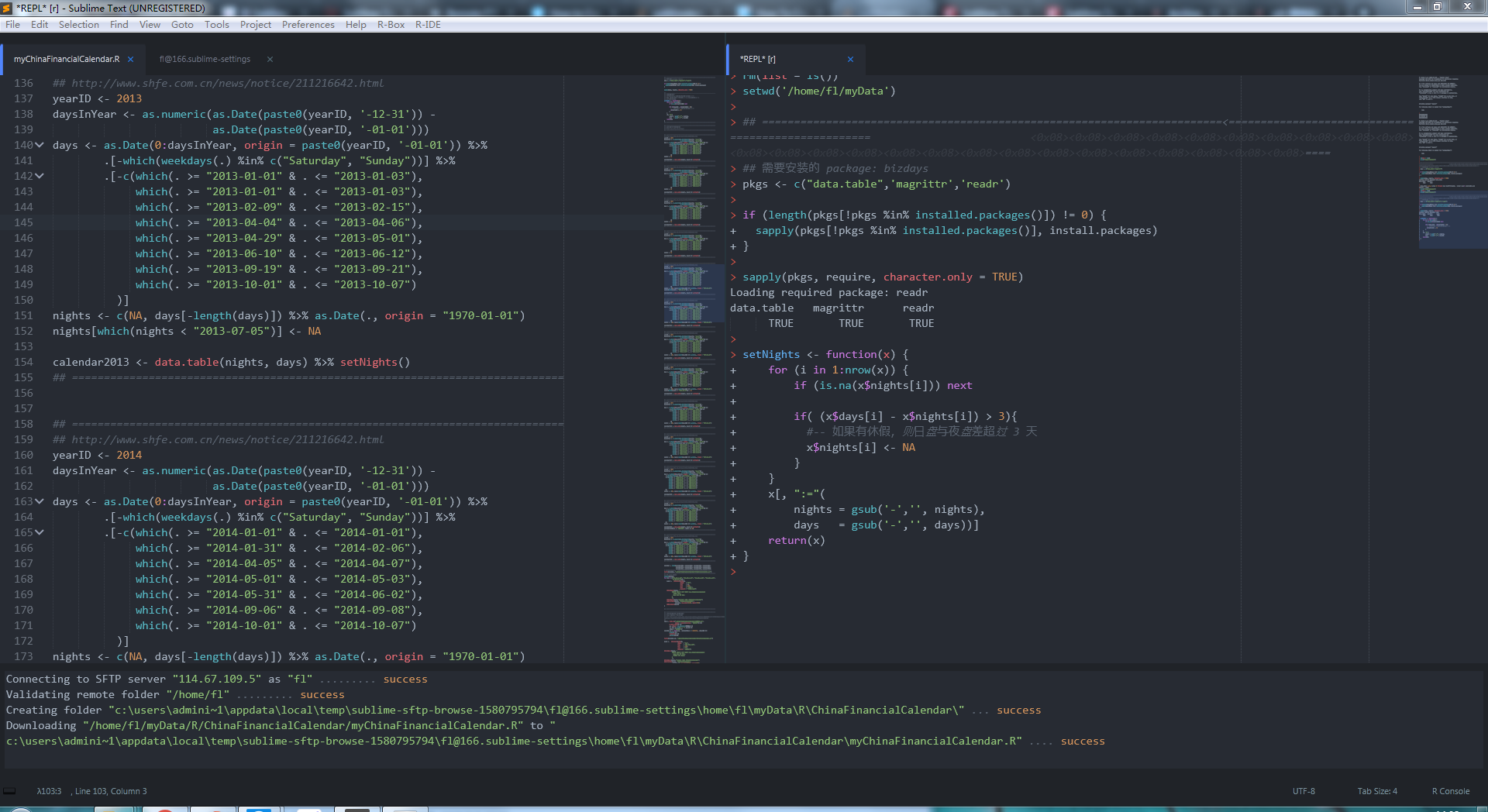The height and width of the screenshot is (812, 1488).
Task: Click the shfe.com.cn URL comment on line 136
Action: 219,83
